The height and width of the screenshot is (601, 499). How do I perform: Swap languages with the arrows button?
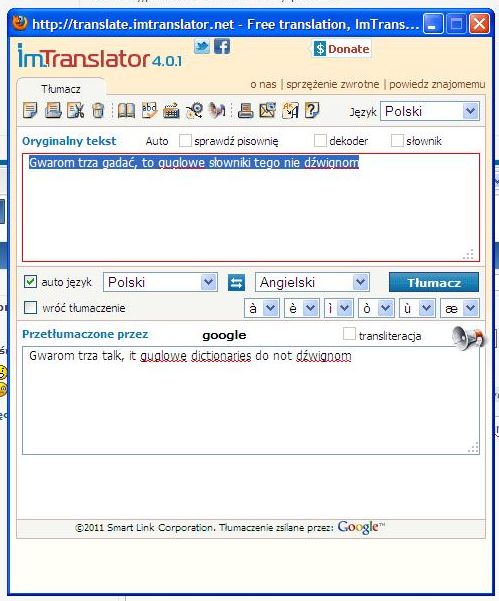click(236, 283)
